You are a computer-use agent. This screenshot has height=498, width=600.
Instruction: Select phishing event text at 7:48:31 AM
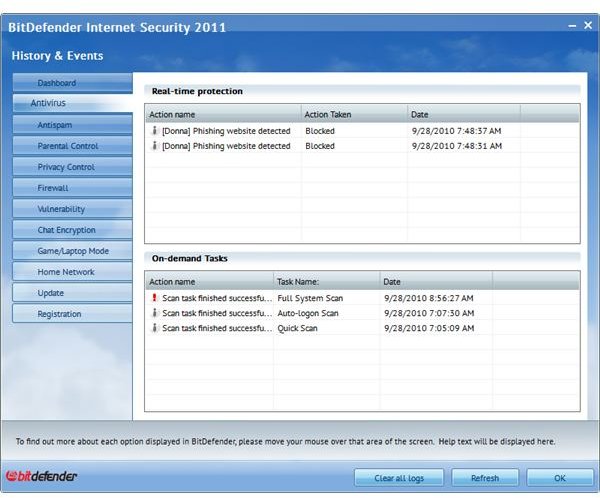[x=226, y=146]
